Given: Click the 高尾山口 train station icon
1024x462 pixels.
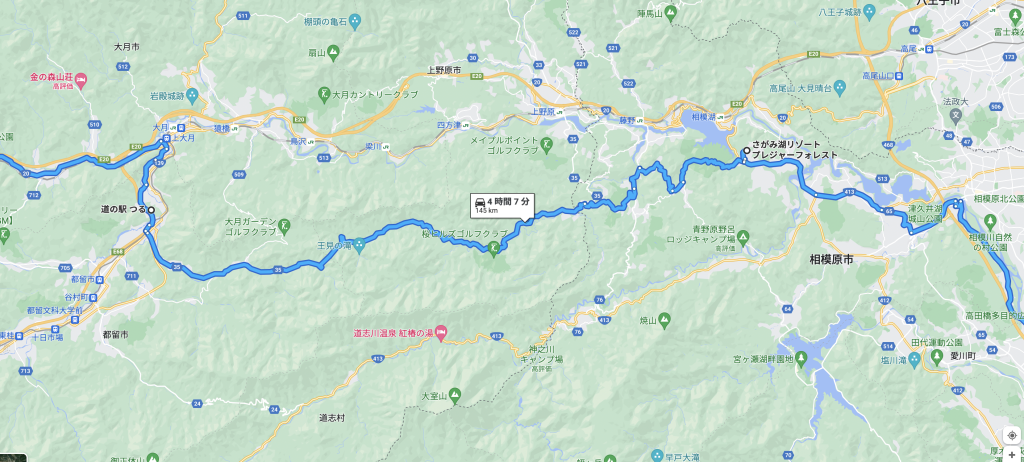Looking at the screenshot, I should pos(900,76).
